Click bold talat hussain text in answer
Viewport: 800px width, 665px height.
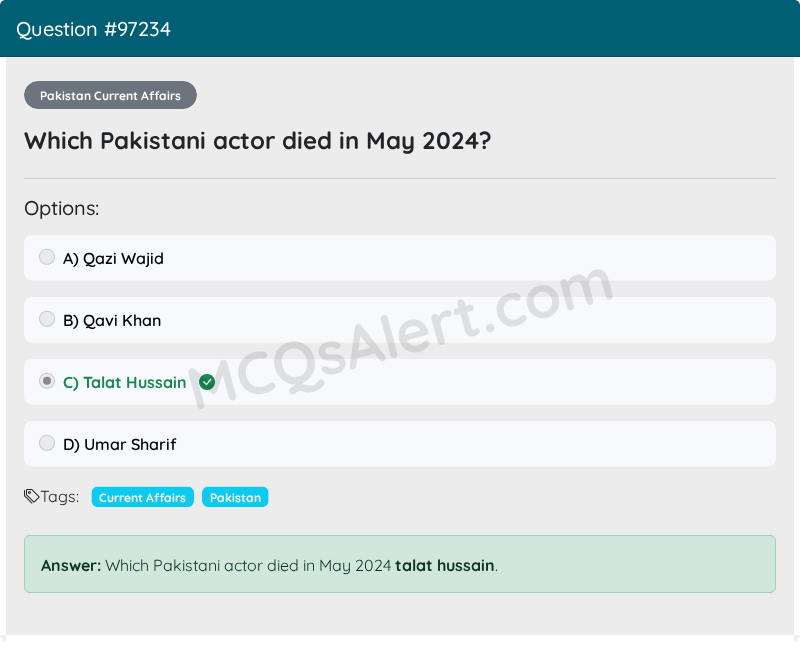444,565
